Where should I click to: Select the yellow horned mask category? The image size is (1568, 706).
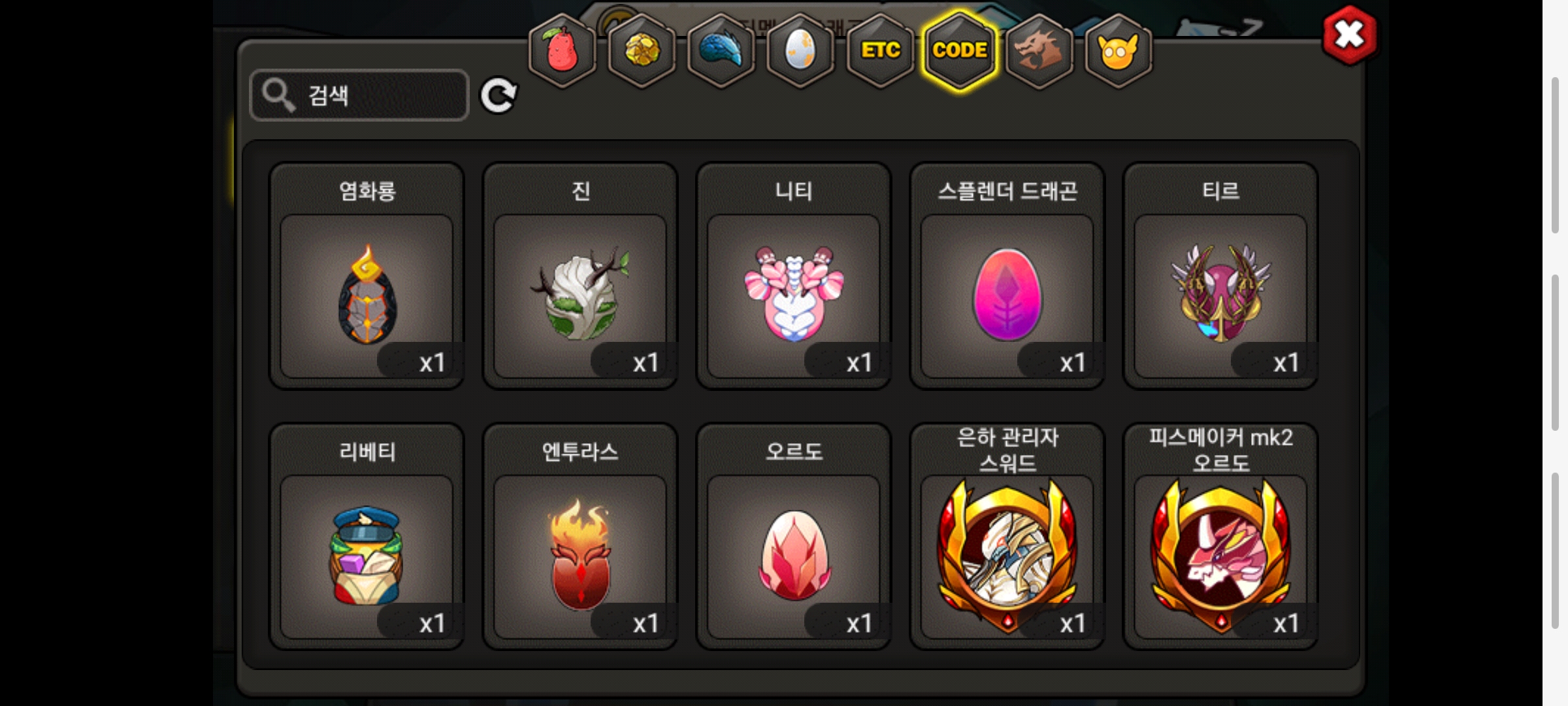1119,50
